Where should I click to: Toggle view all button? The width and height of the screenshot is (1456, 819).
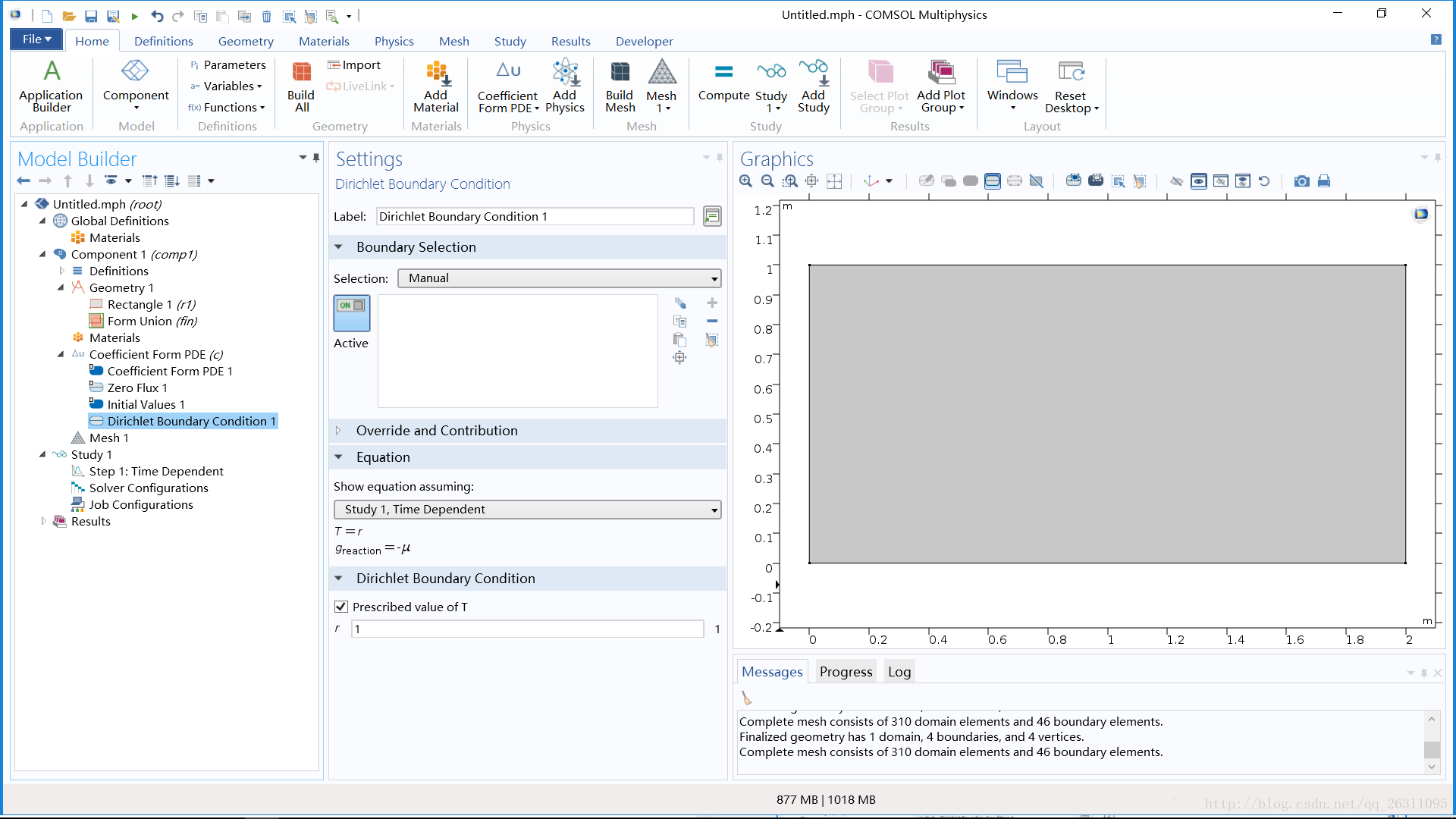click(x=1243, y=181)
